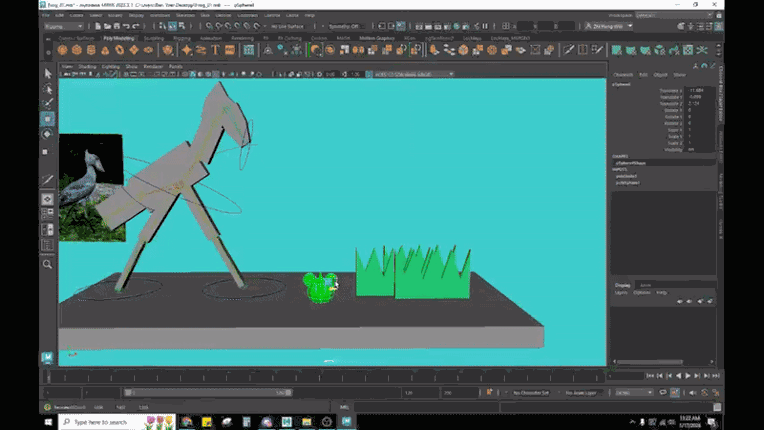Expand the Symmetry Off dropdown
The height and width of the screenshot is (430, 764).
coord(346,27)
